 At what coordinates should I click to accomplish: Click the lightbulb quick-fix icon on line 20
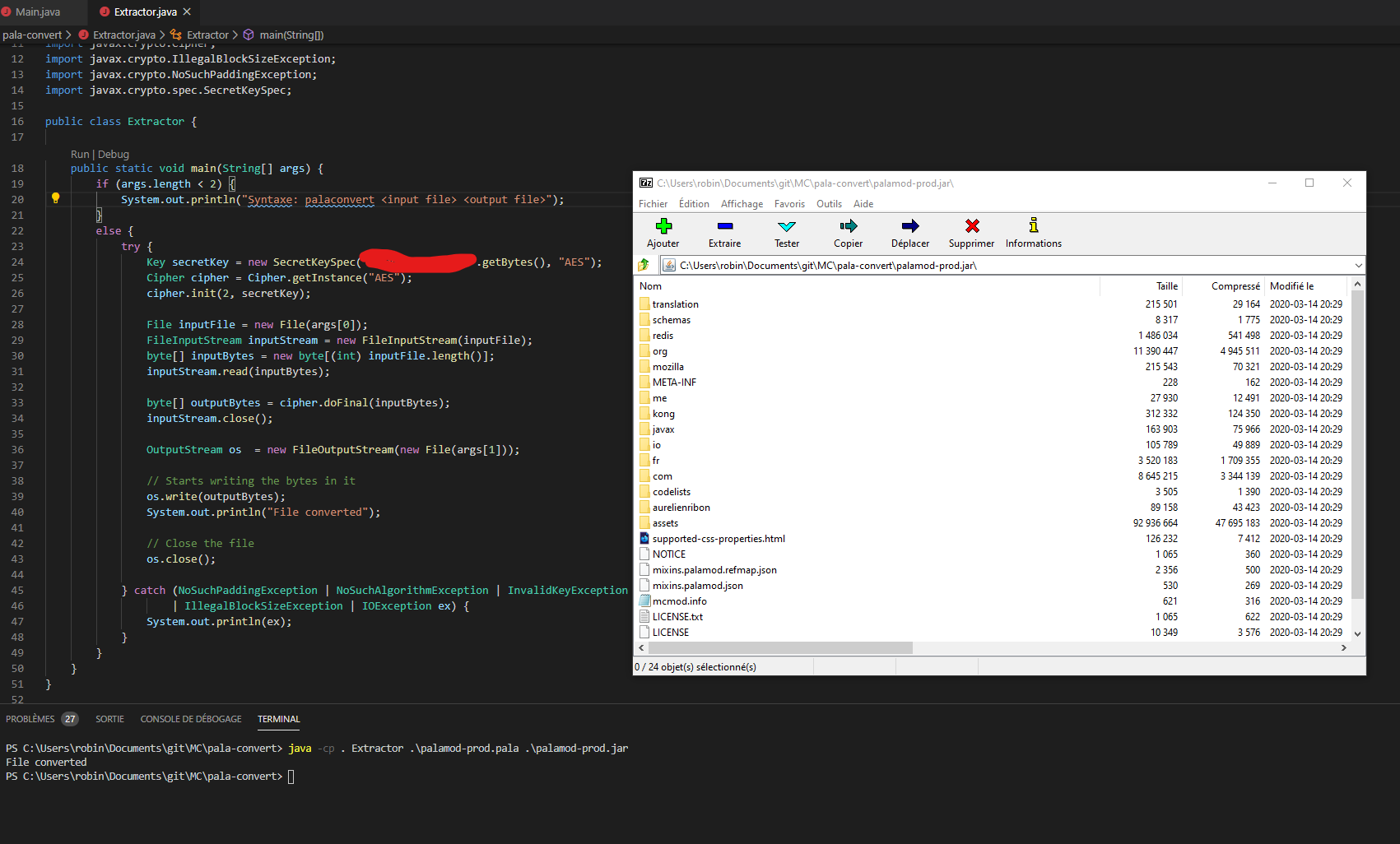(56, 198)
